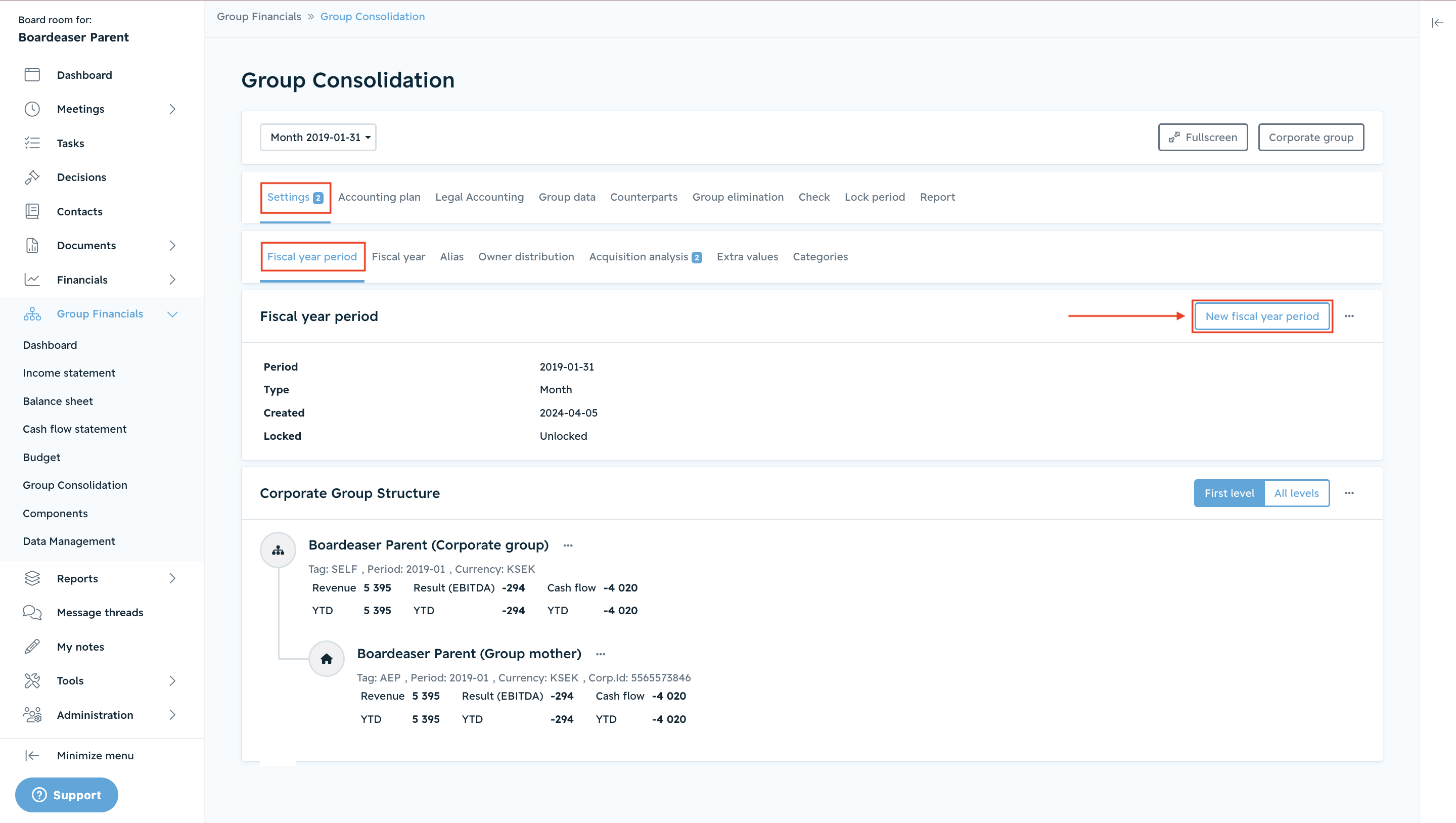Click the Tools wrench icon
This screenshot has height=823, width=1456.
[32, 680]
